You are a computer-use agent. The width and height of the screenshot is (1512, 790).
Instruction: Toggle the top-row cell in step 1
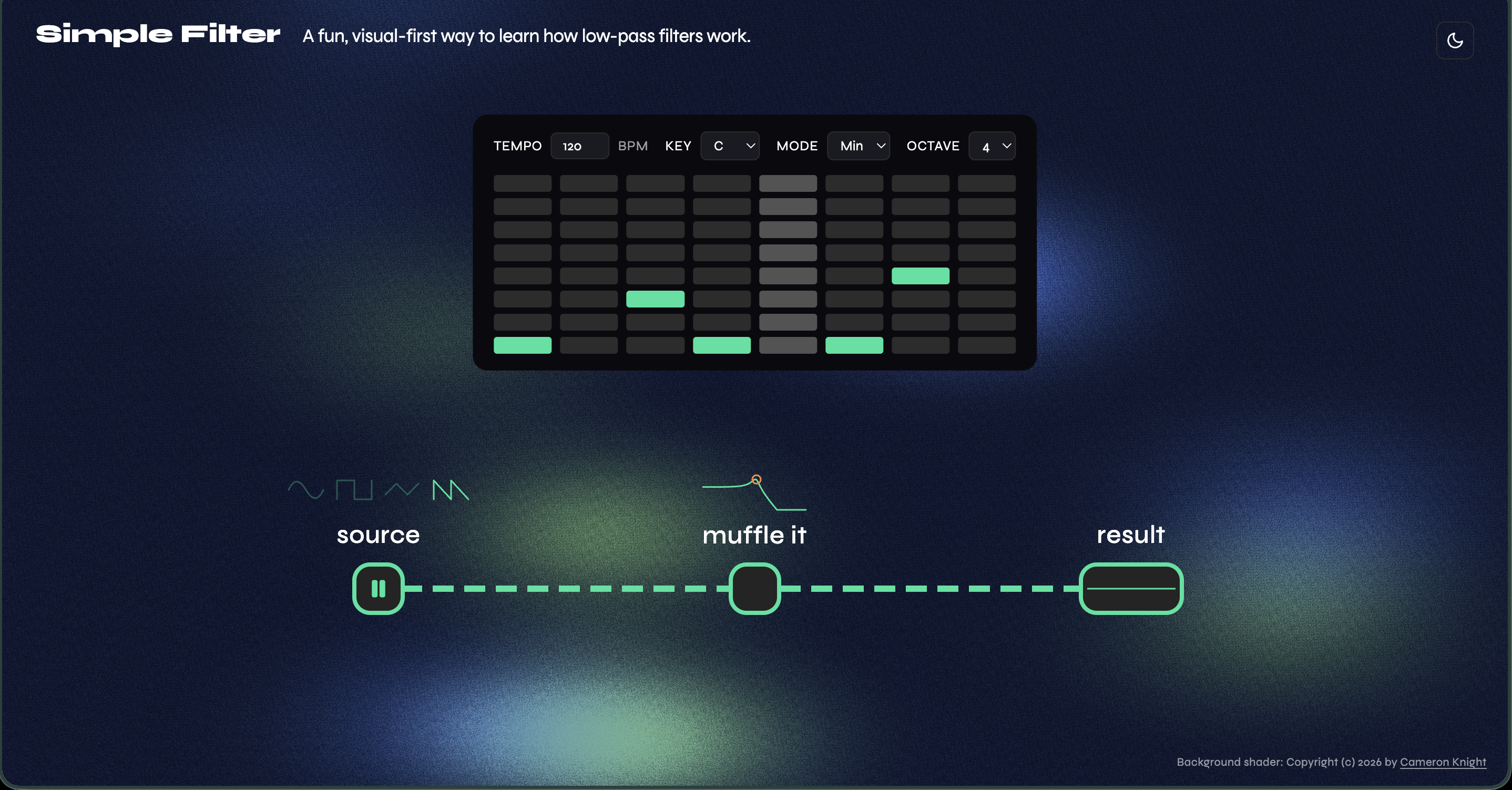tap(523, 183)
